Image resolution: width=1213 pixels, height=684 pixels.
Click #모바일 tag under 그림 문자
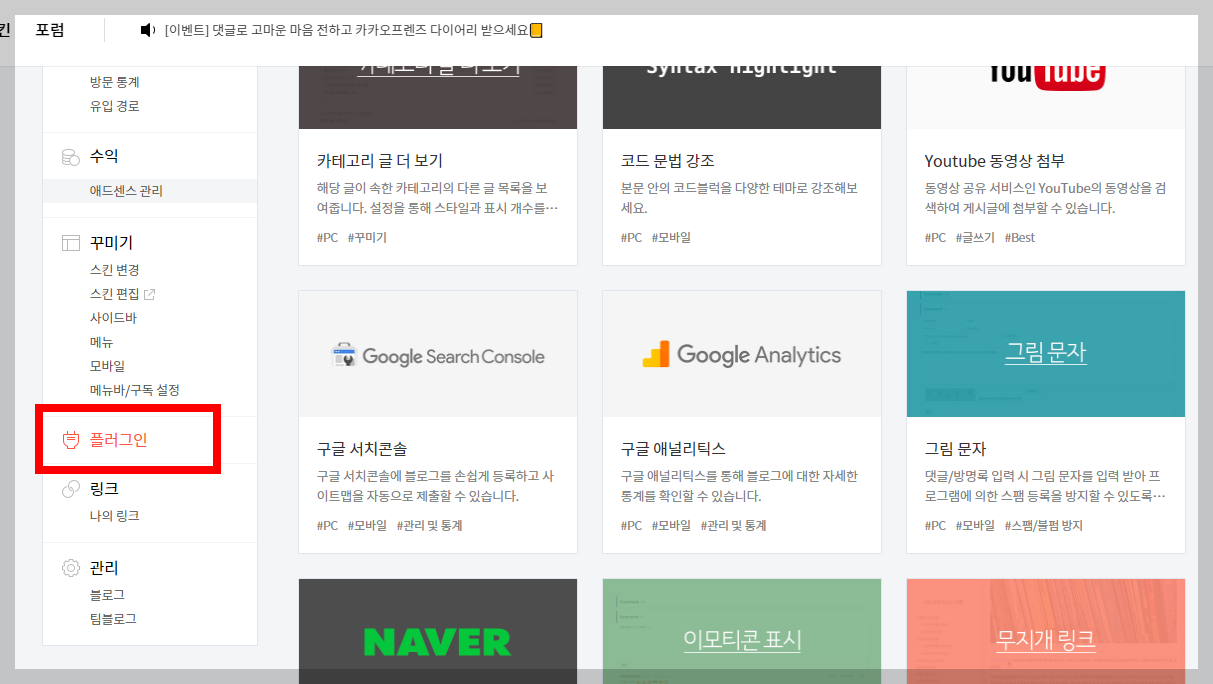click(975, 526)
